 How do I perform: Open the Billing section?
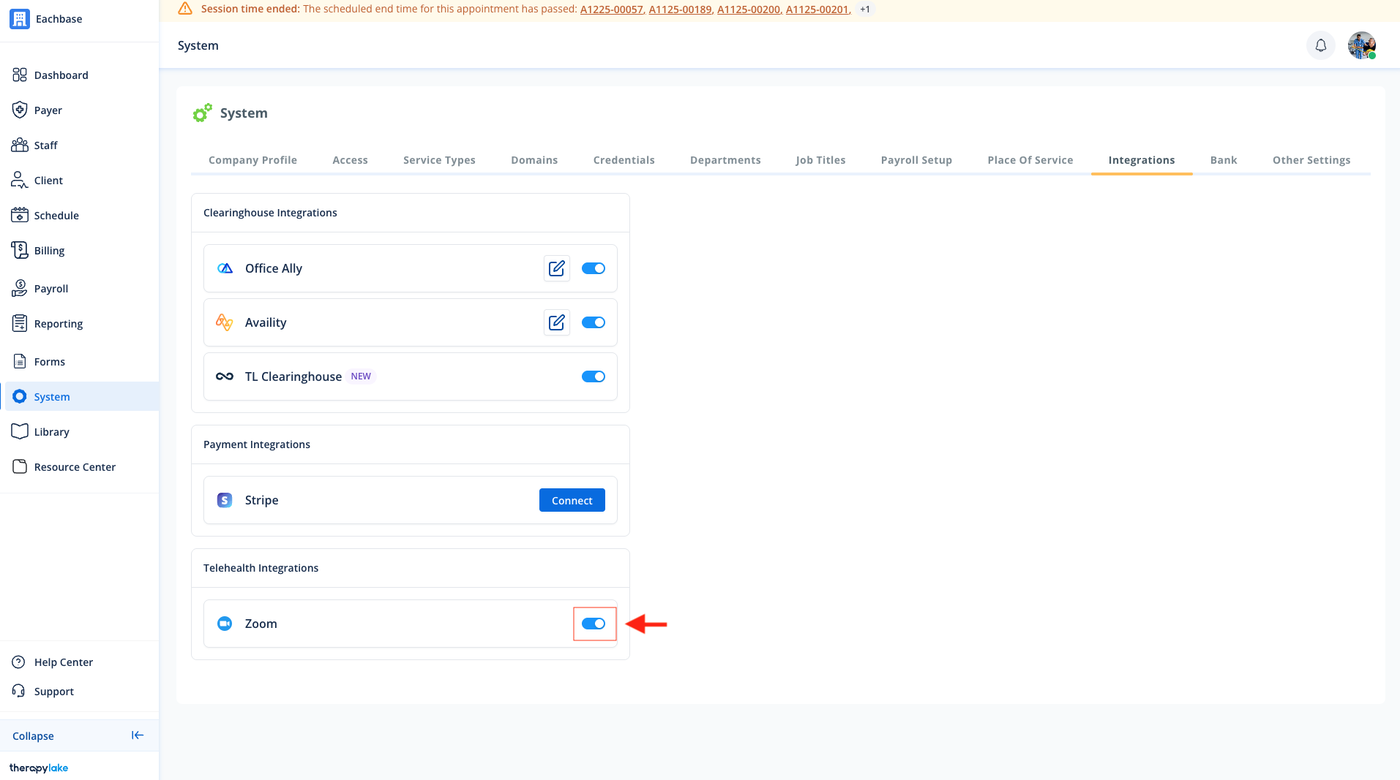tap(49, 251)
